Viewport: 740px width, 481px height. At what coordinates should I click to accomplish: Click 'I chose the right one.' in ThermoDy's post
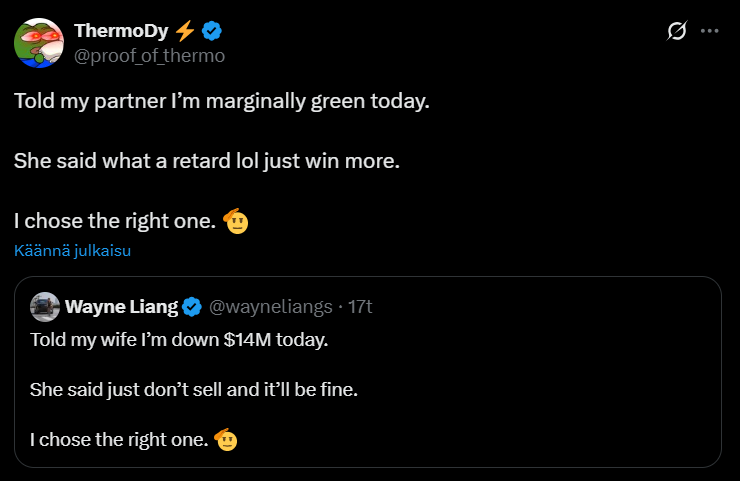[114, 222]
